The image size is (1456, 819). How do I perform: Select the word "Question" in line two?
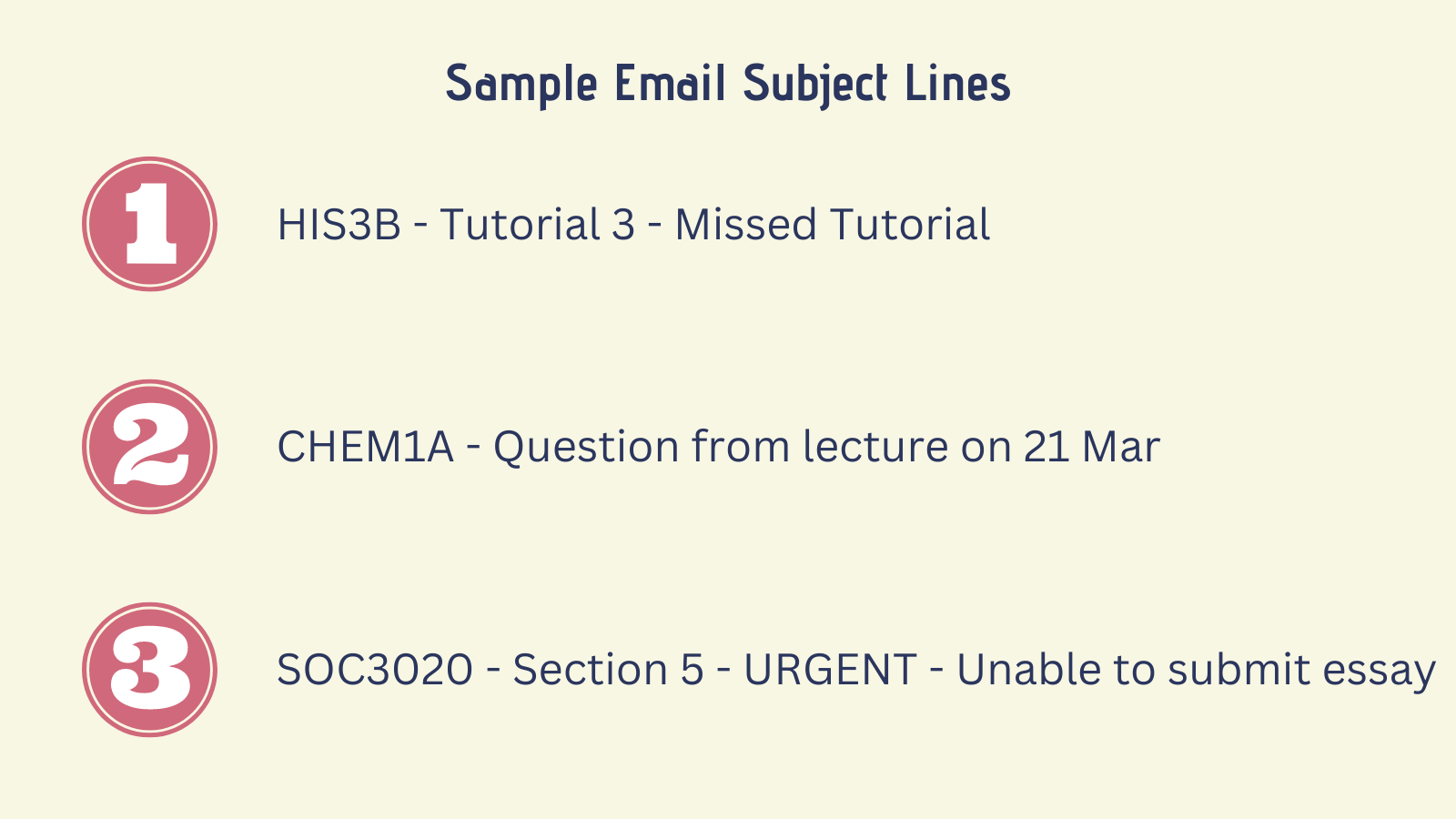coord(587,449)
